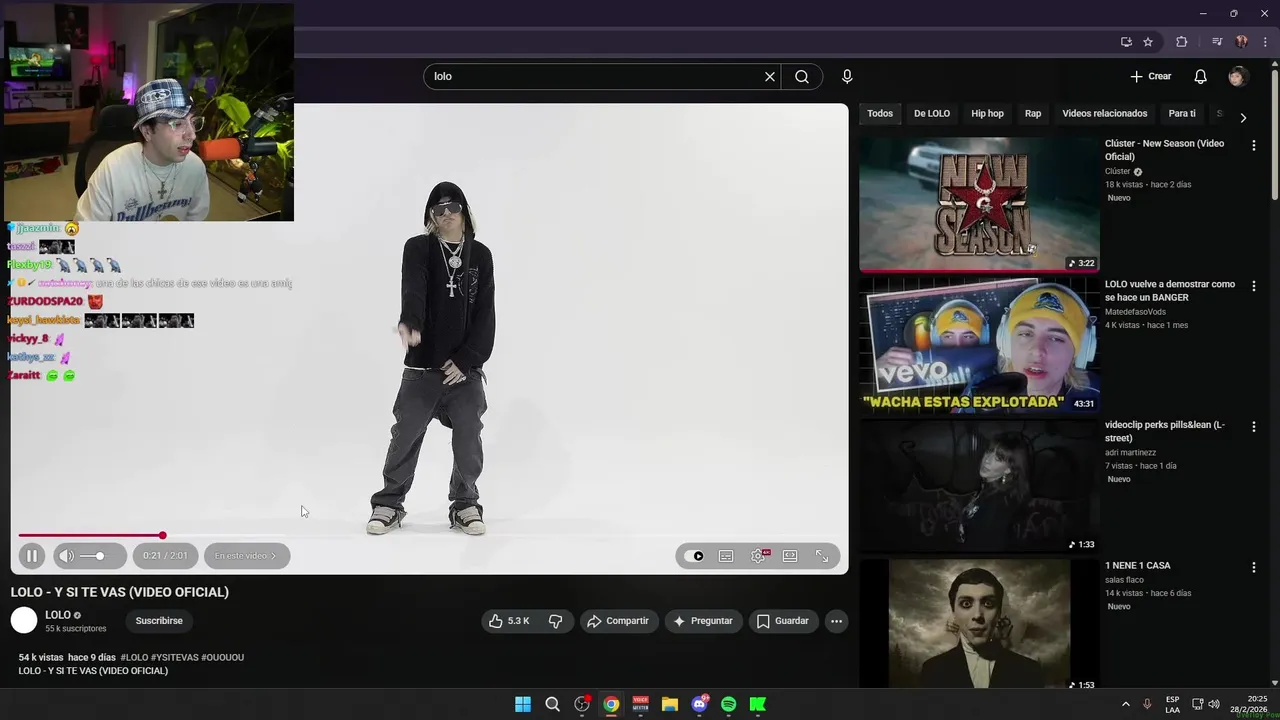Click the Preguntar button

click(703, 621)
